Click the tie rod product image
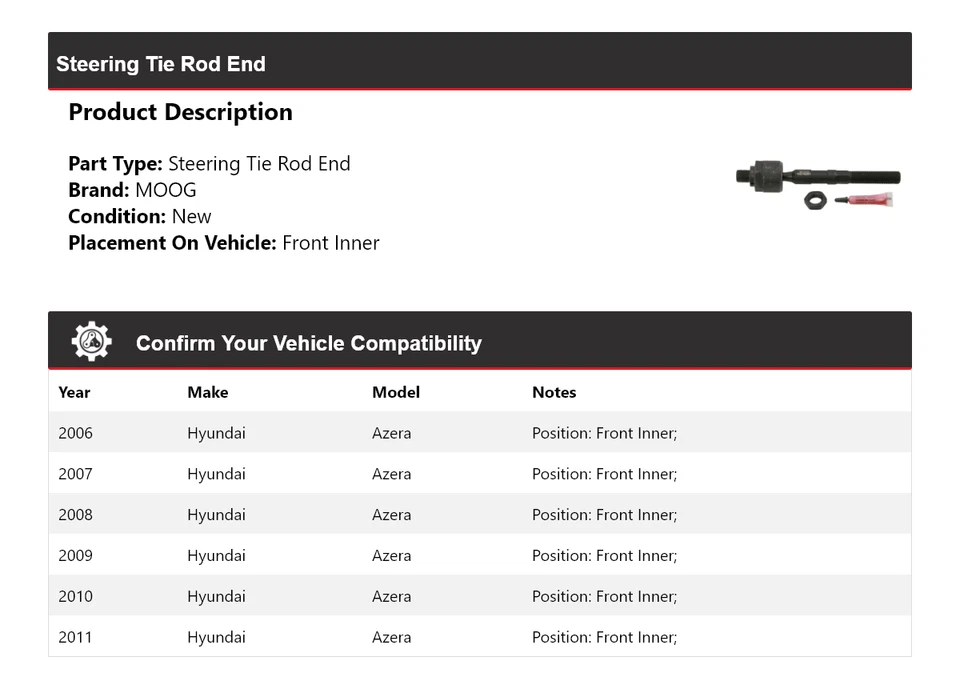Viewport: 960px width, 689px height. tap(818, 185)
